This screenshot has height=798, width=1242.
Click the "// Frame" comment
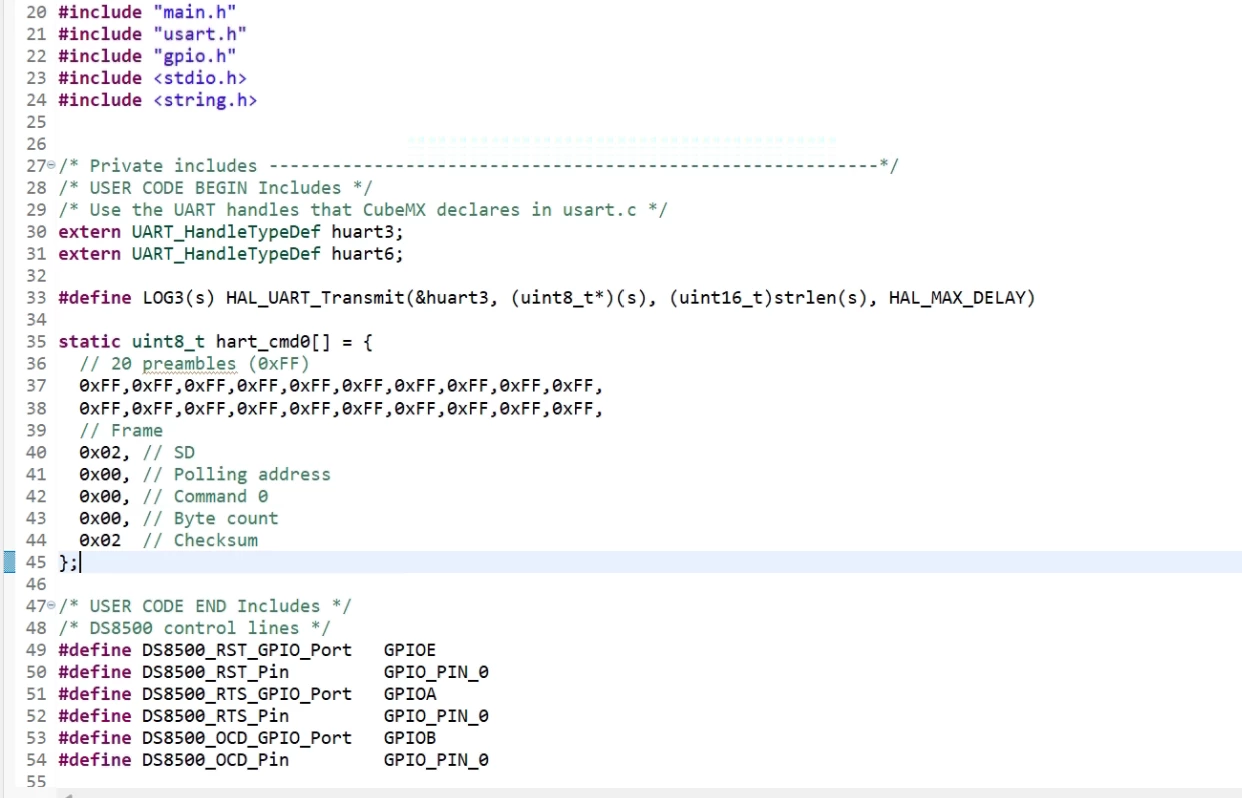click(121, 430)
